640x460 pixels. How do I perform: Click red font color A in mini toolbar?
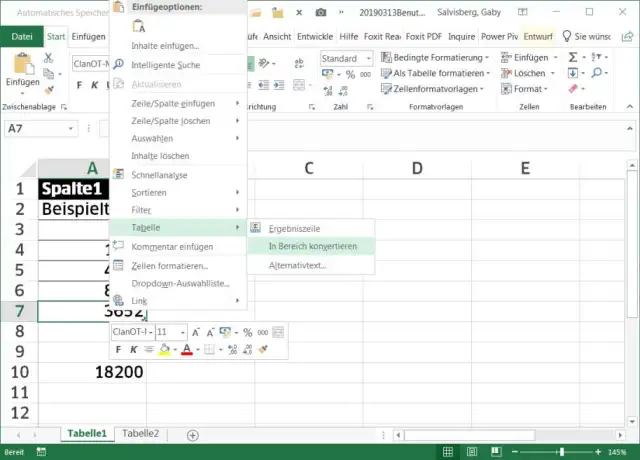pos(185,350)
